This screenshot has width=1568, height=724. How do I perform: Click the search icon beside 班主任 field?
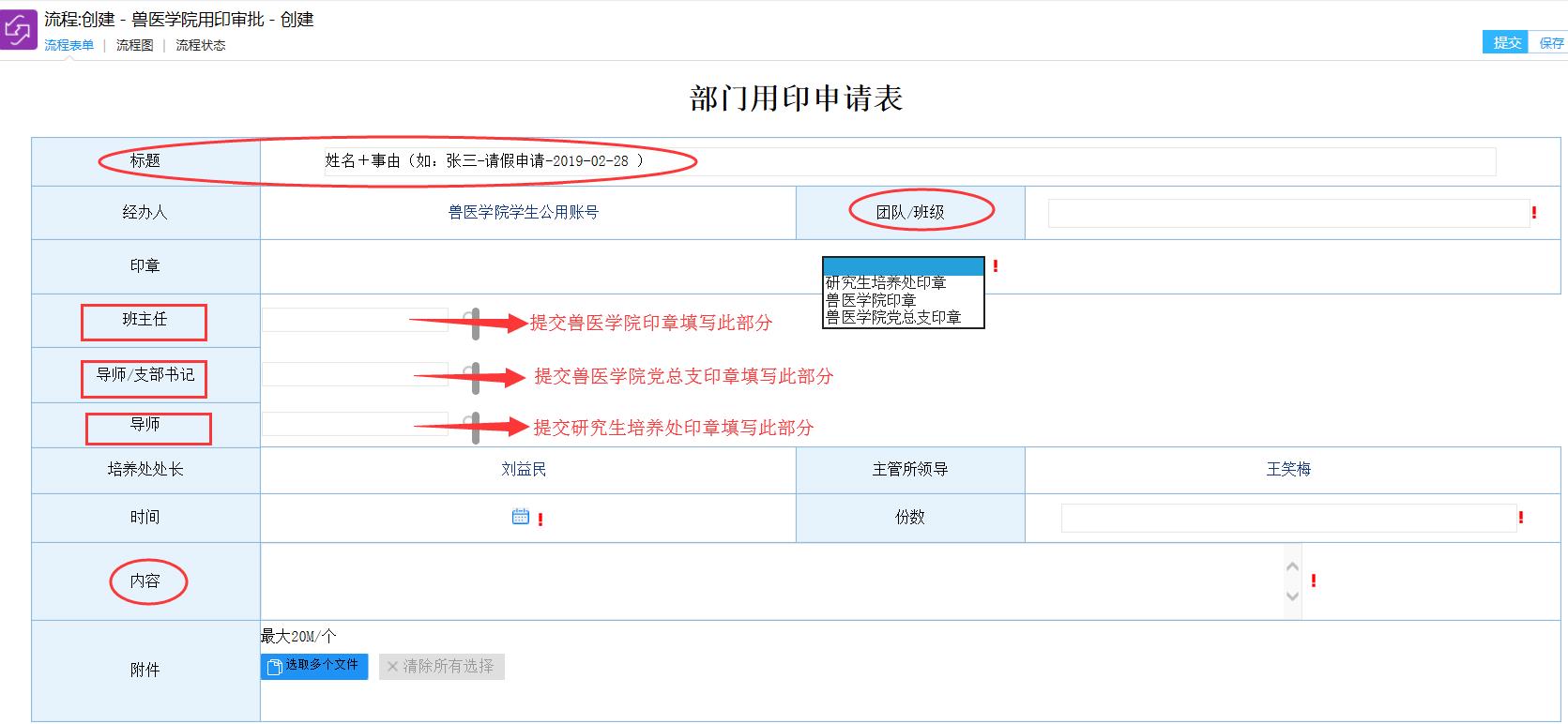[475, 323]
